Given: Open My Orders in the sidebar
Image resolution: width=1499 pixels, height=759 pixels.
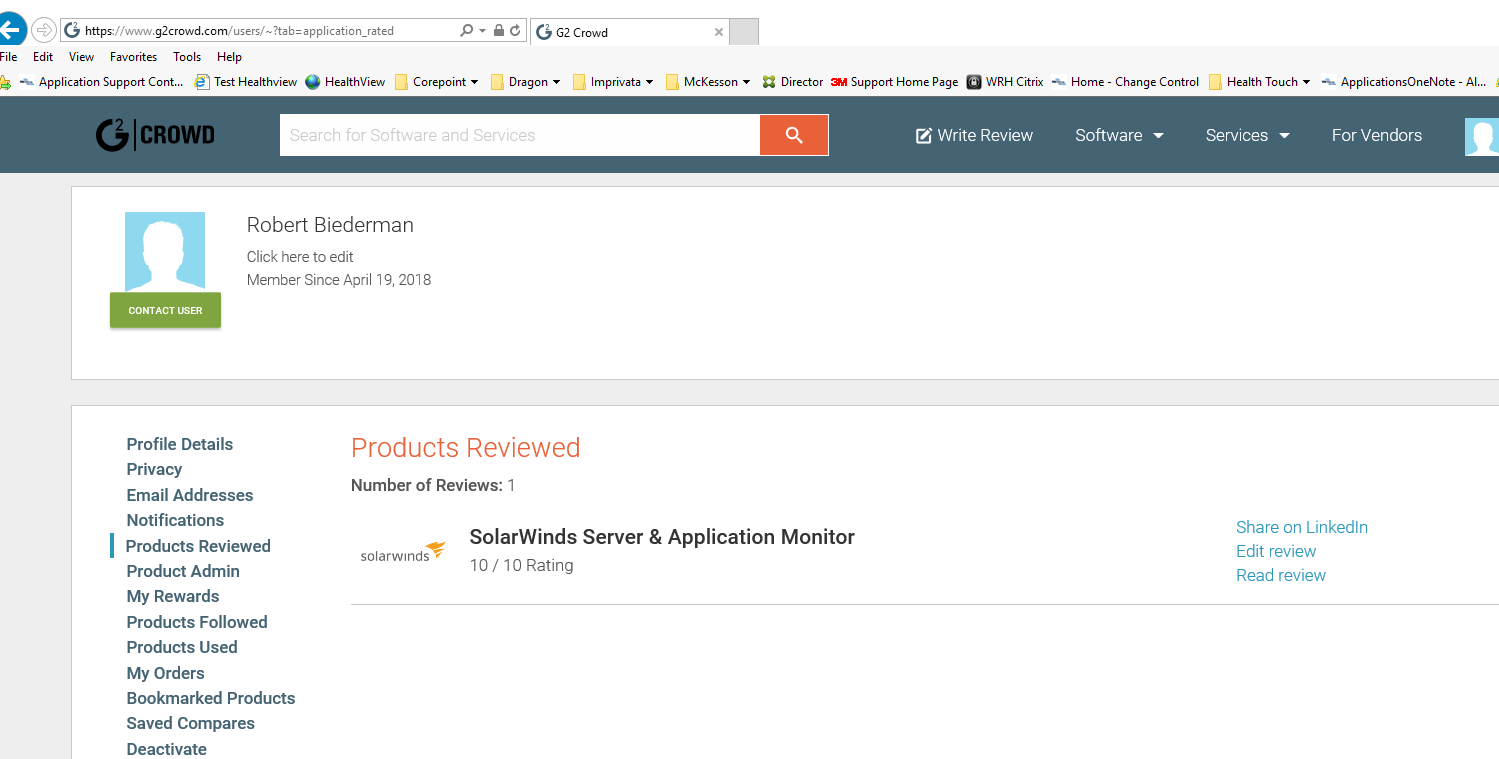Looking at the screenshot, I should pos(165,673).
